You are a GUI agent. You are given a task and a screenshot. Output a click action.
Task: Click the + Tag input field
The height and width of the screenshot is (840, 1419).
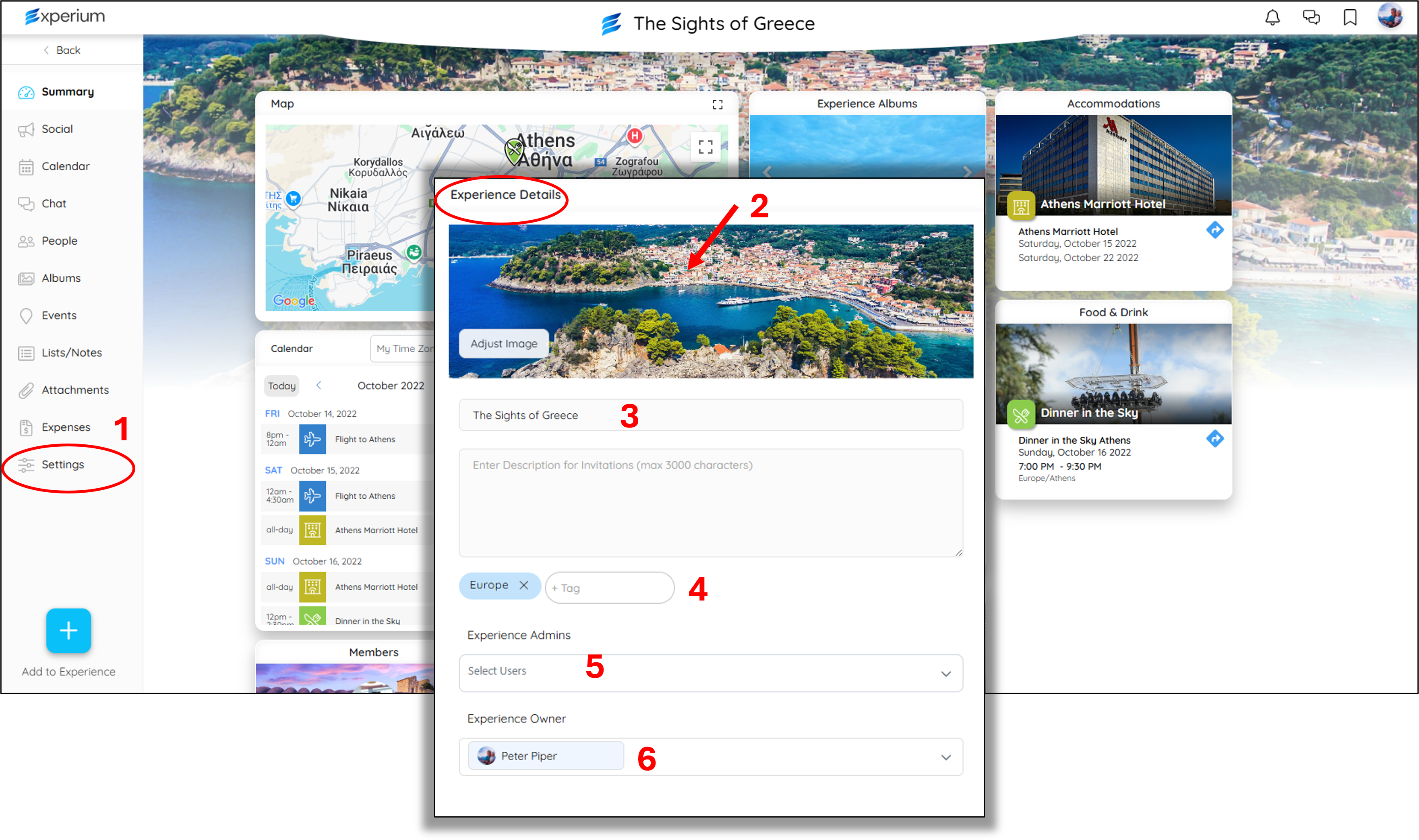[x=609, y=588]
